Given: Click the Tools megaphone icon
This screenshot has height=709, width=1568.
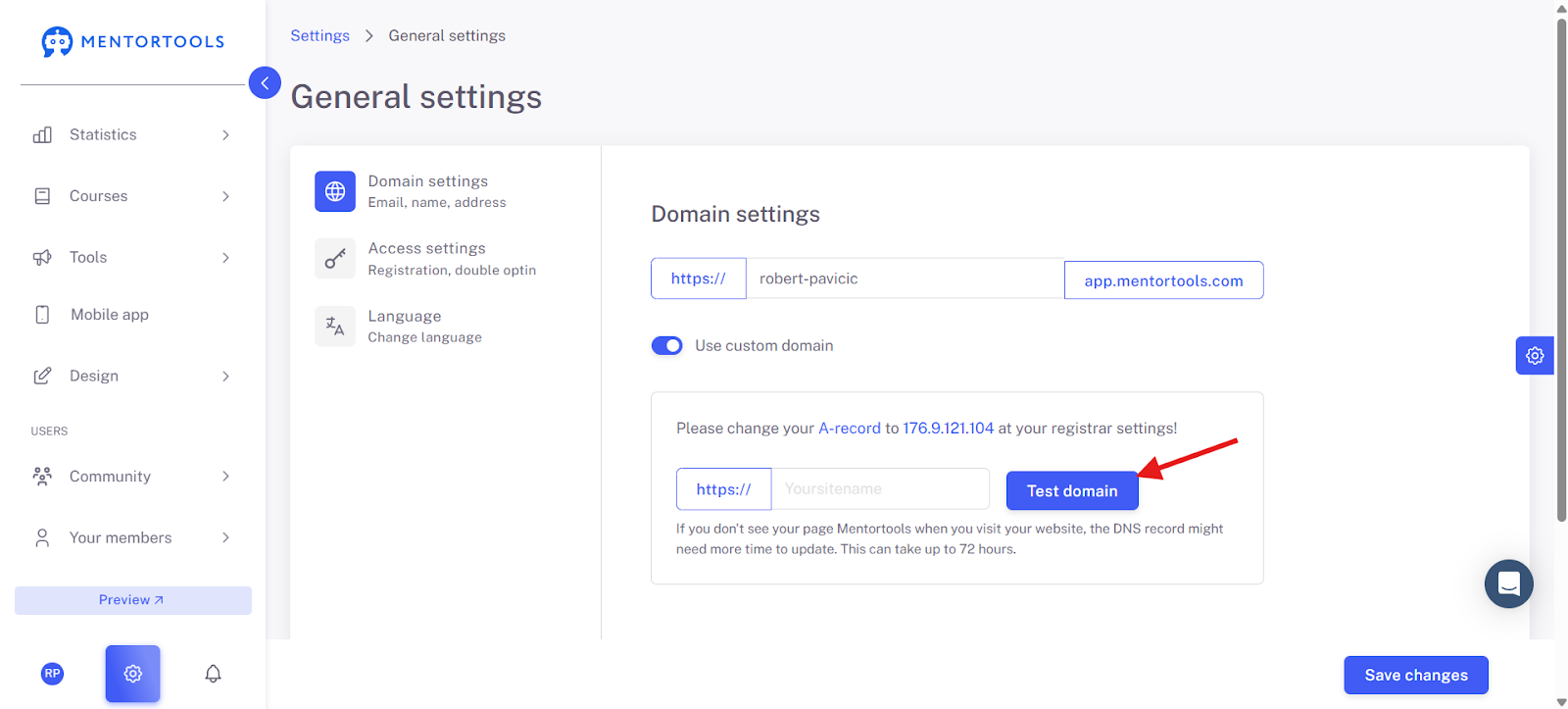Looking at the screenshot, I should coord(42,257).
